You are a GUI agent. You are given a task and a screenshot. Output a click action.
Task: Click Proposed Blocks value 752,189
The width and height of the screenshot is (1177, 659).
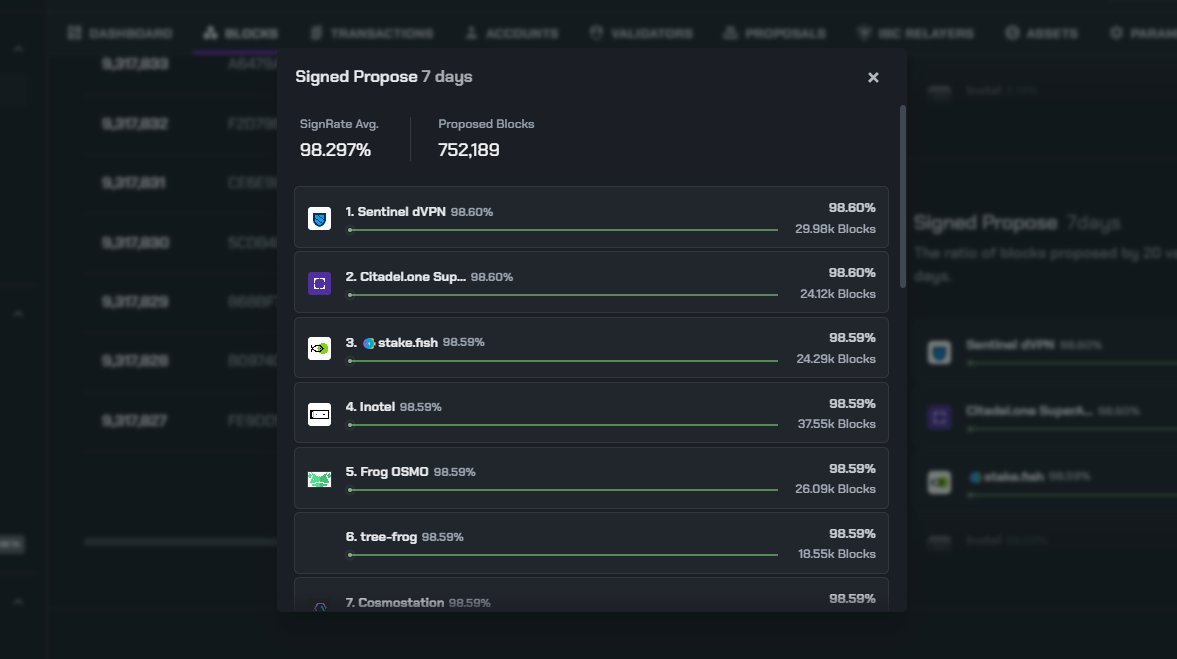pyautogui.click(x=468, y=150)
